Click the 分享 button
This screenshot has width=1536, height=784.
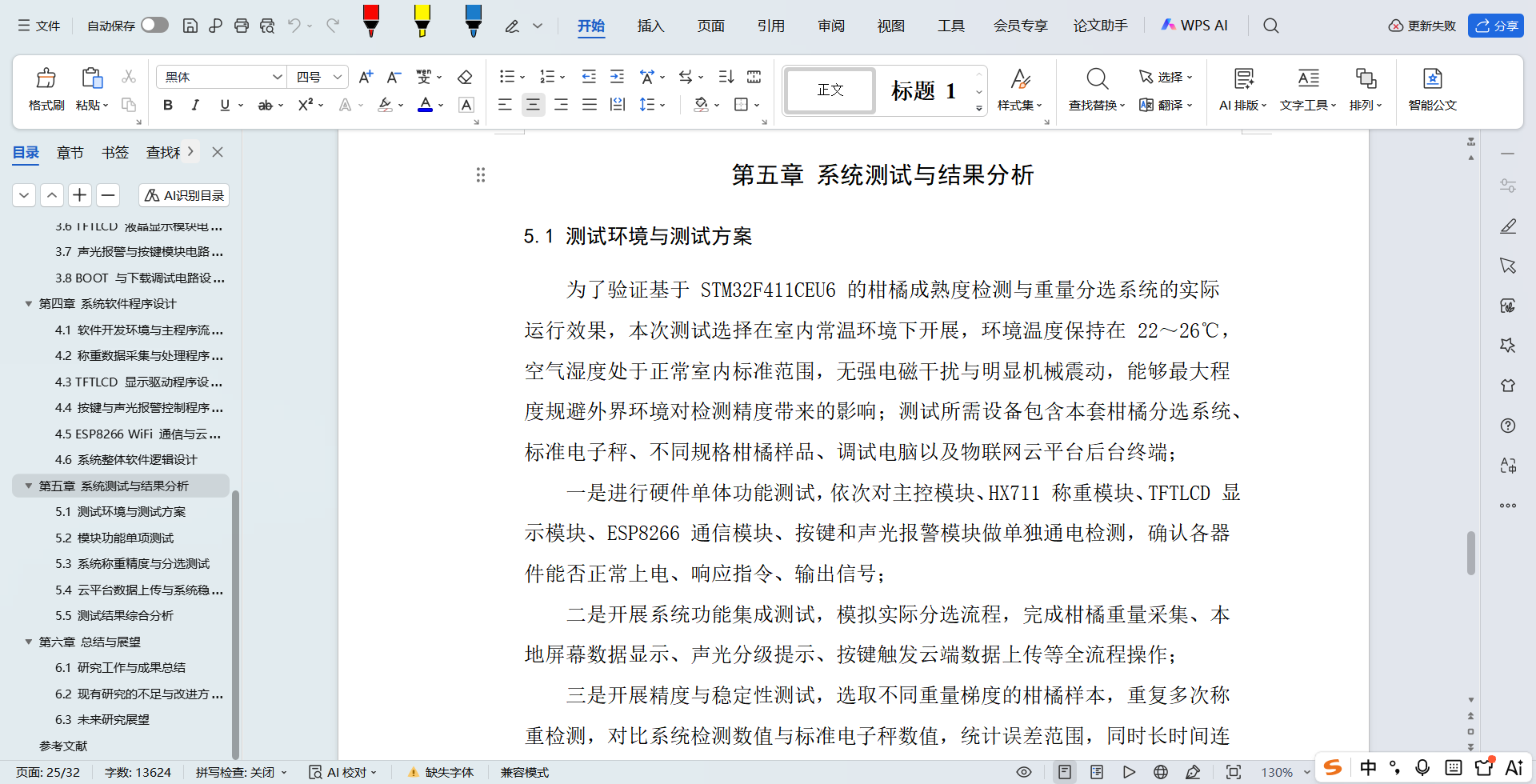[1496, 26]
